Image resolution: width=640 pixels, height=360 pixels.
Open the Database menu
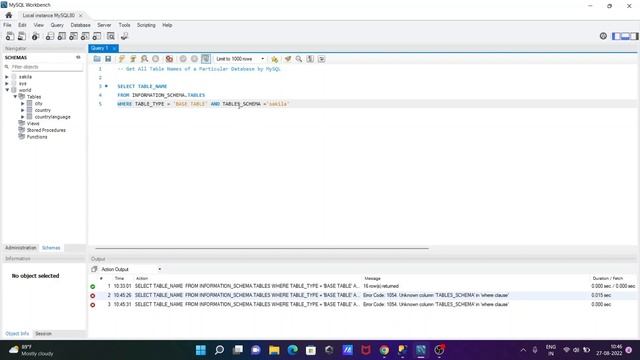click(x=80, y=25)
